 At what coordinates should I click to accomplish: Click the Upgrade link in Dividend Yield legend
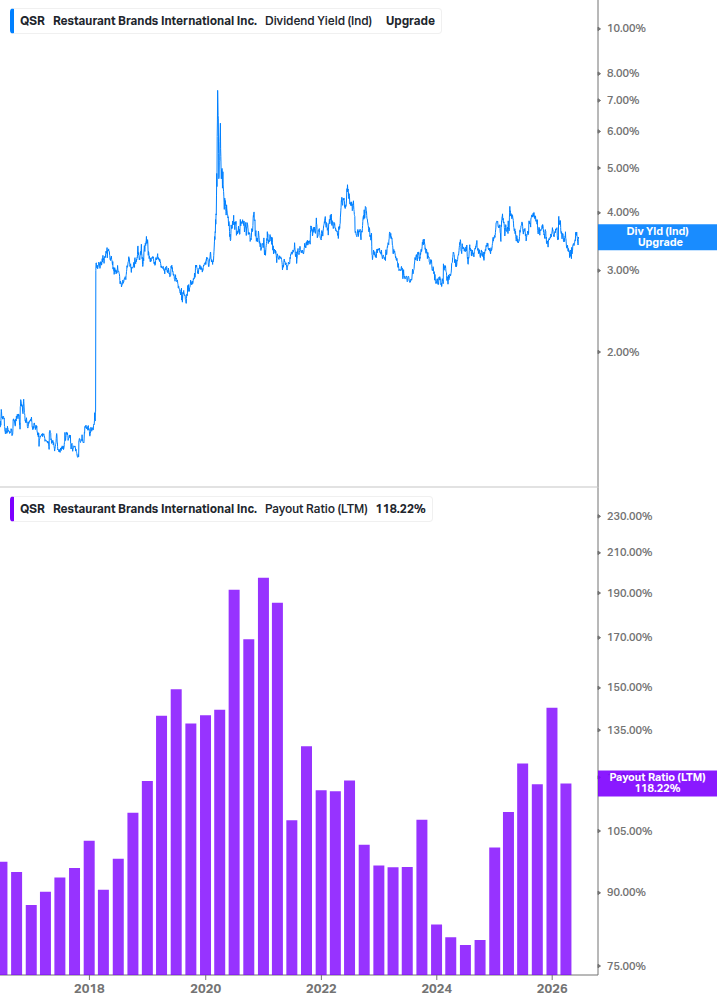click(x=410, y=21)
